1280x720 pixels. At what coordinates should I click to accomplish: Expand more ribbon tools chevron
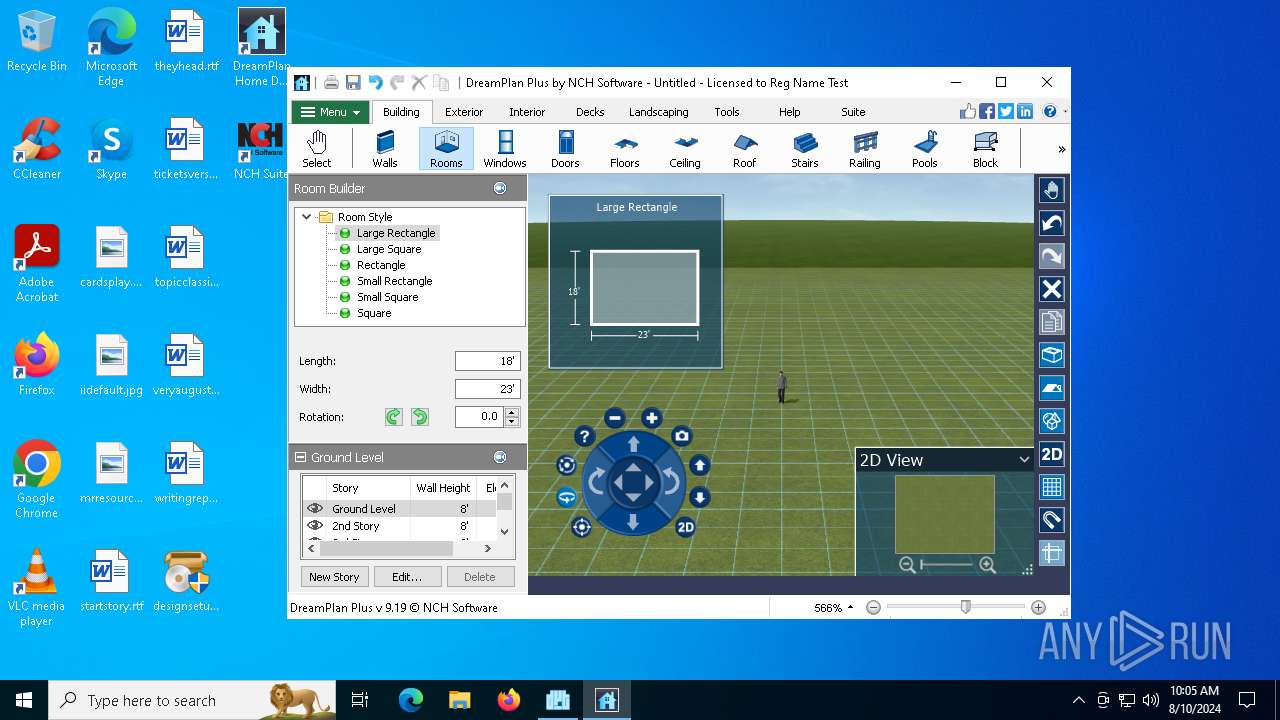(1061, 149)
